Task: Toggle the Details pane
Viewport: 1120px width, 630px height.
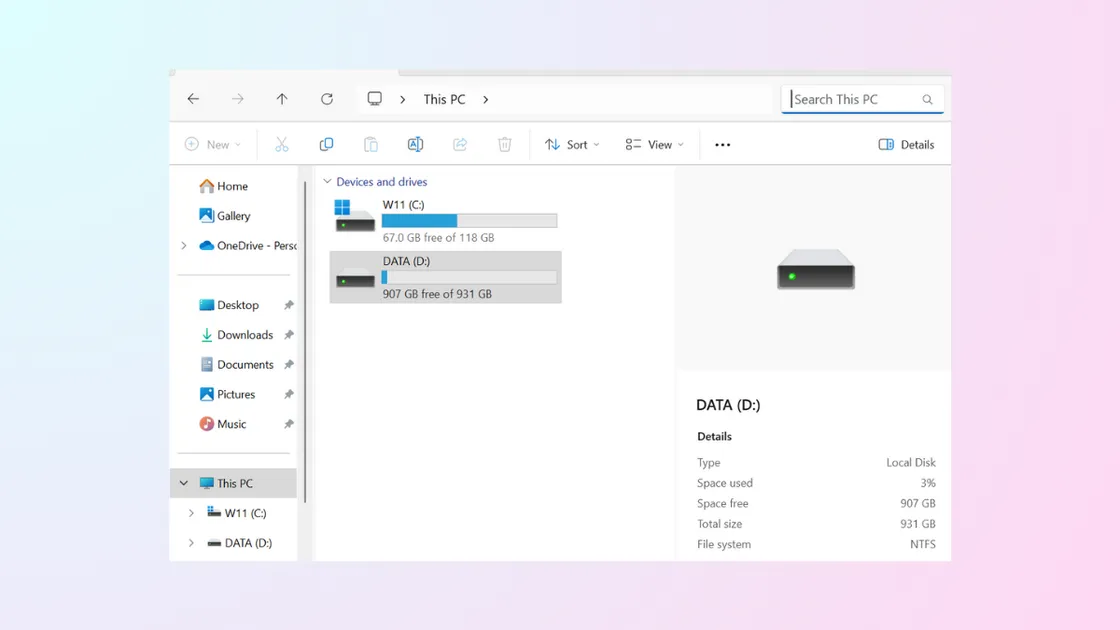Action: coord(905,144)
